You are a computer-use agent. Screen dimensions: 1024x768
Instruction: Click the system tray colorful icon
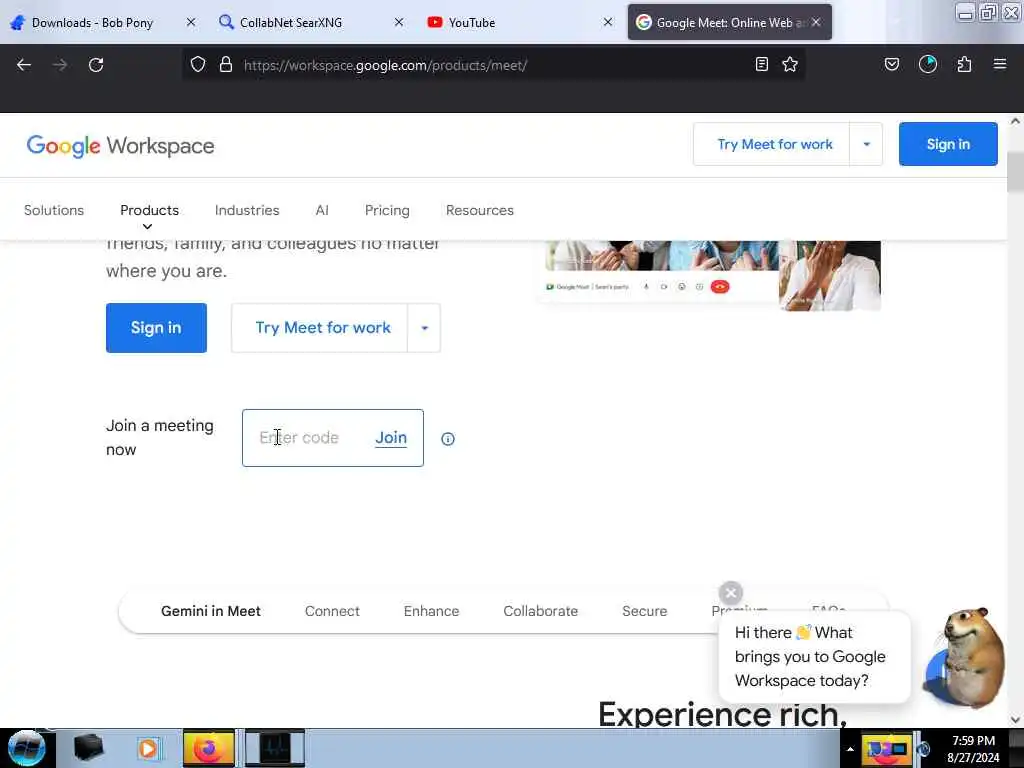coord(886,749)
